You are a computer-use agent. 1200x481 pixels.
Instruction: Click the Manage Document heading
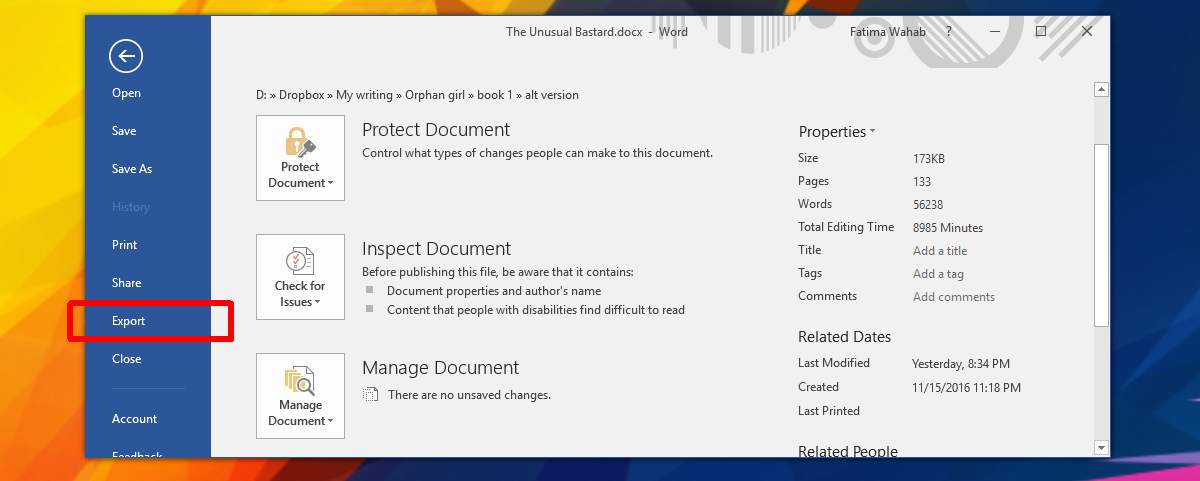tap(440, 368)
